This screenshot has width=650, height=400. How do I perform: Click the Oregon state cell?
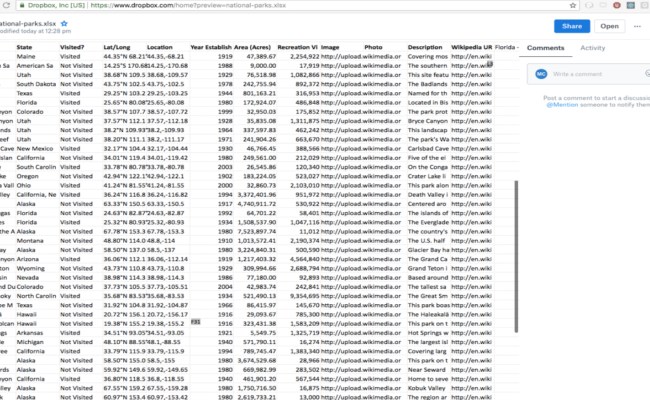click(x=27, y=176)
